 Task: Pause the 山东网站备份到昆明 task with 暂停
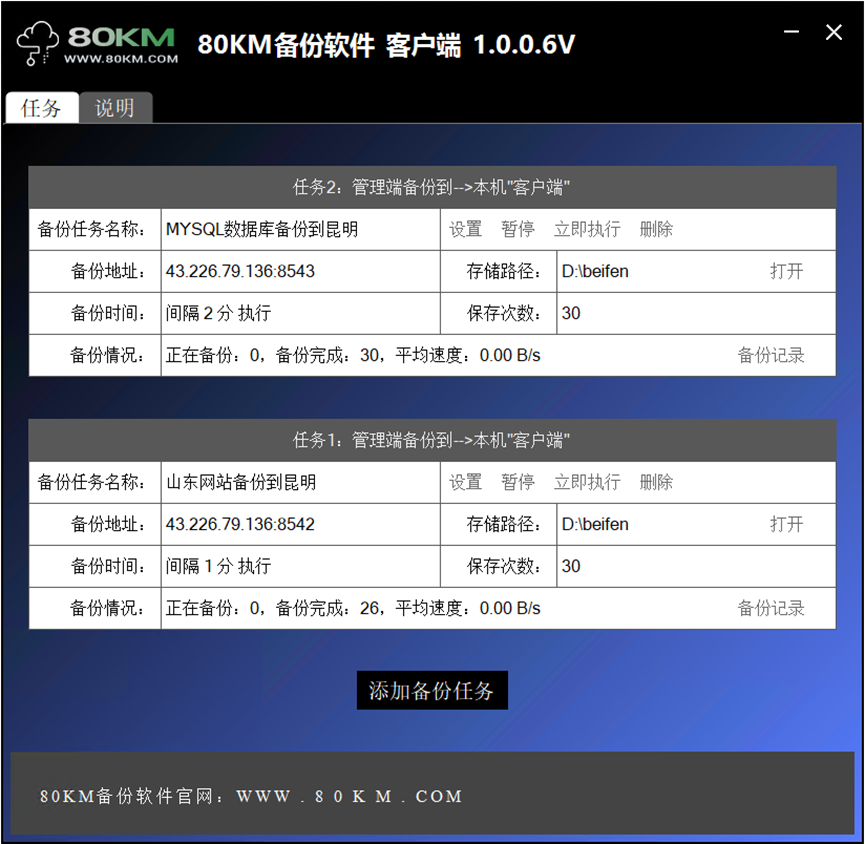click(x=517, y=482)
